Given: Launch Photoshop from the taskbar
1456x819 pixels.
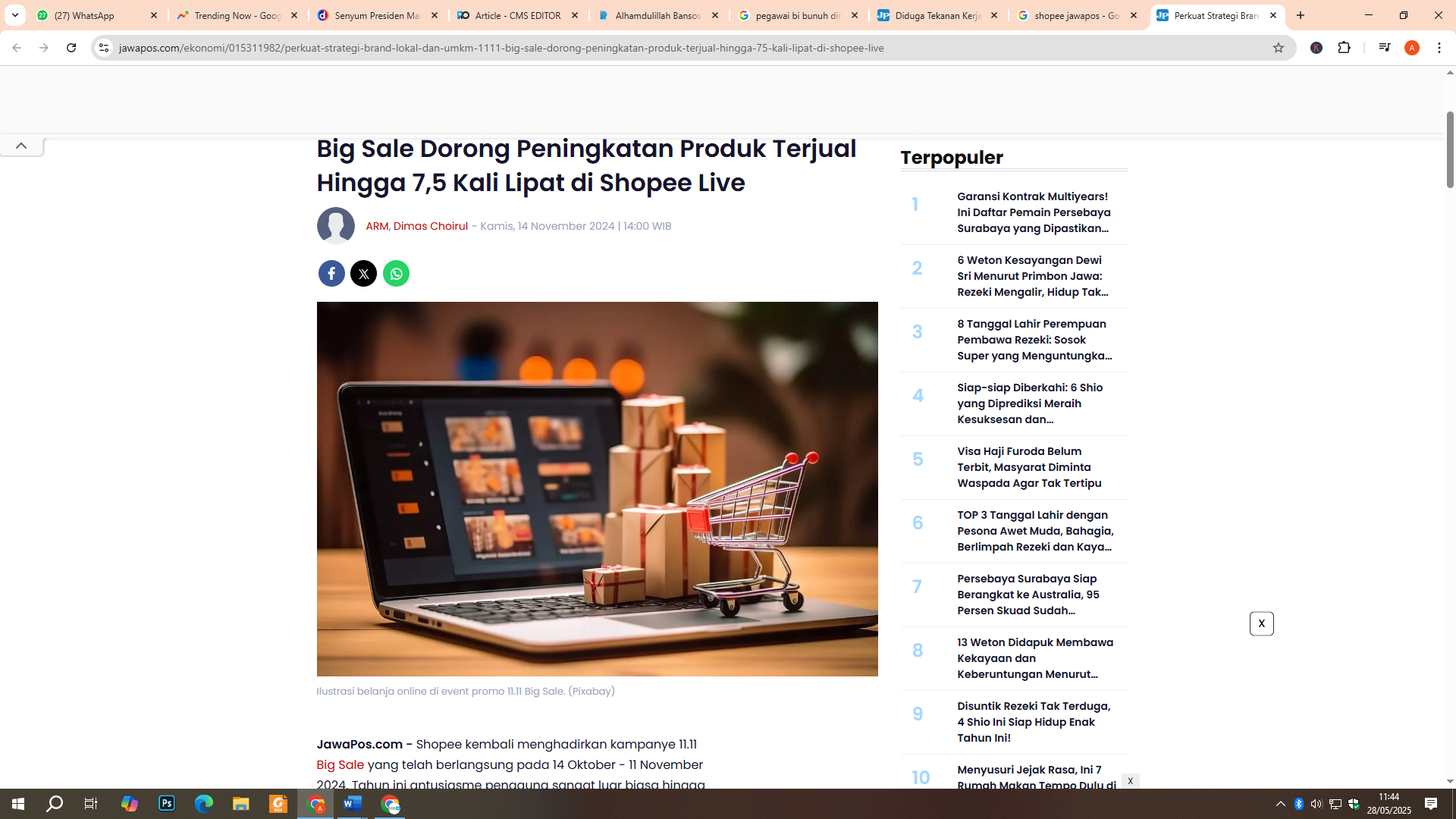Looking at the screenshot, I should click(167, 804).
